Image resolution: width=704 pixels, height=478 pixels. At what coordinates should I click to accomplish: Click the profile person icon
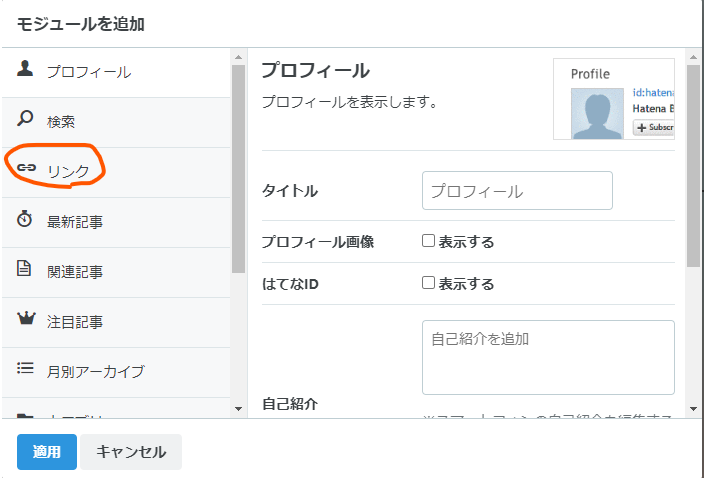click(x=25, y=69)
